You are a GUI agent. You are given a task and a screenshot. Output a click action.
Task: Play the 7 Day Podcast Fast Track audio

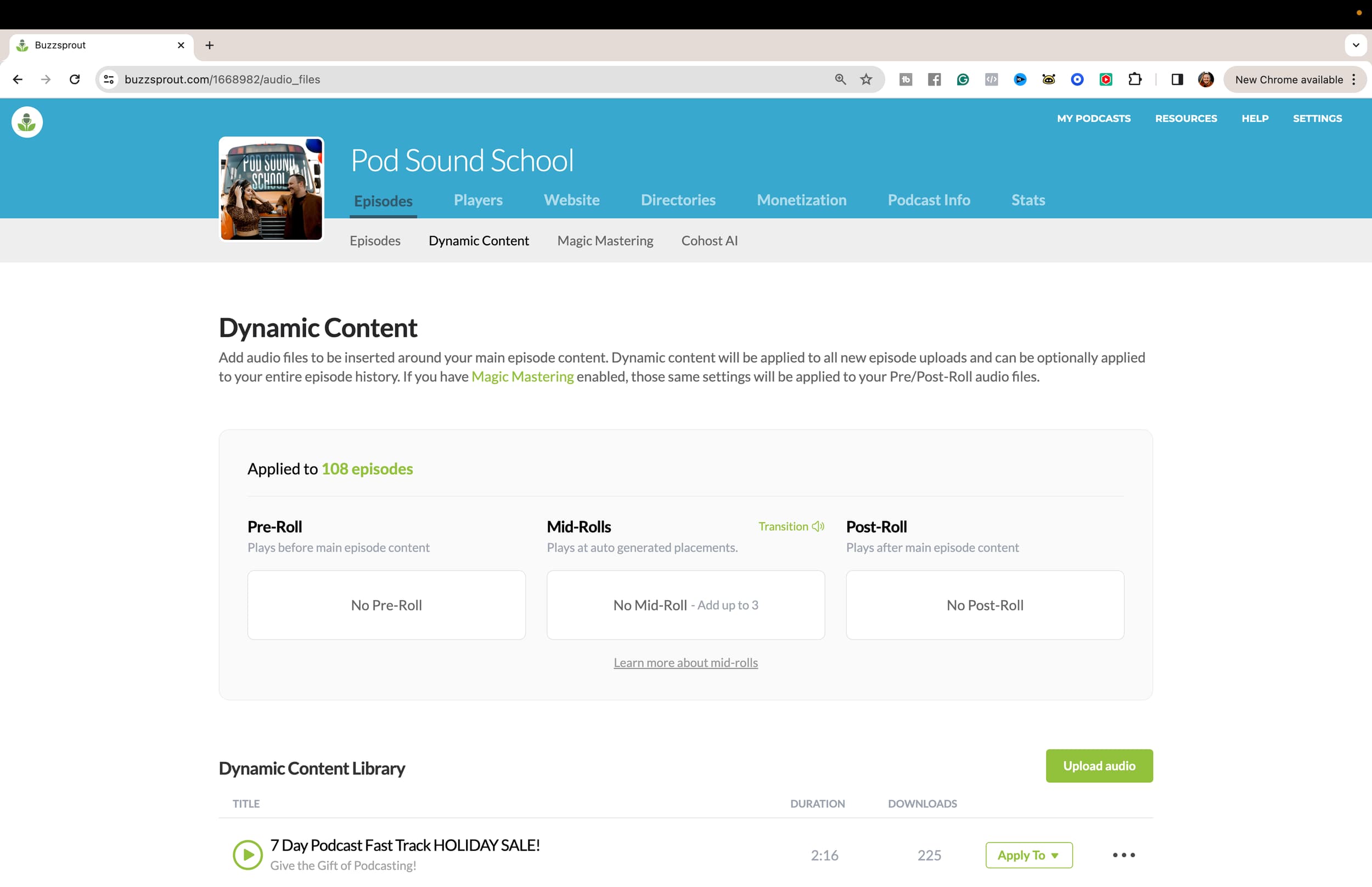tap(248, 855)
